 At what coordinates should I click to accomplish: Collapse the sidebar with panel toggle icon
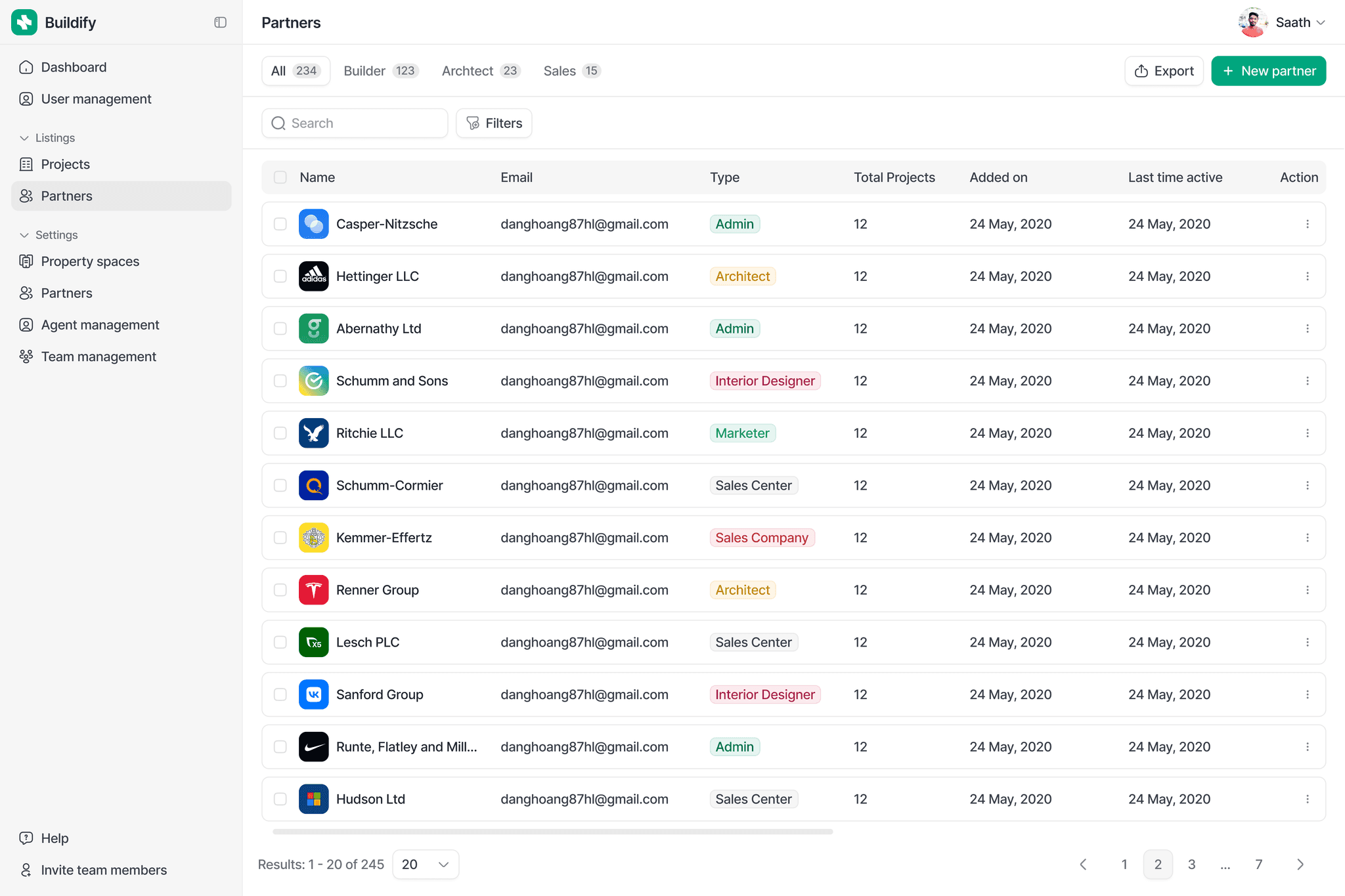coord(219,22)
